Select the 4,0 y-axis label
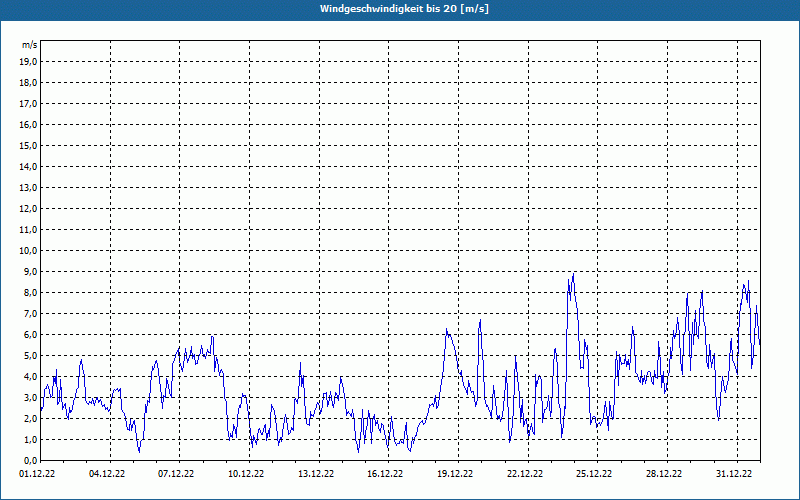This screenshot has height=500, width=800. tap(30, 377)
